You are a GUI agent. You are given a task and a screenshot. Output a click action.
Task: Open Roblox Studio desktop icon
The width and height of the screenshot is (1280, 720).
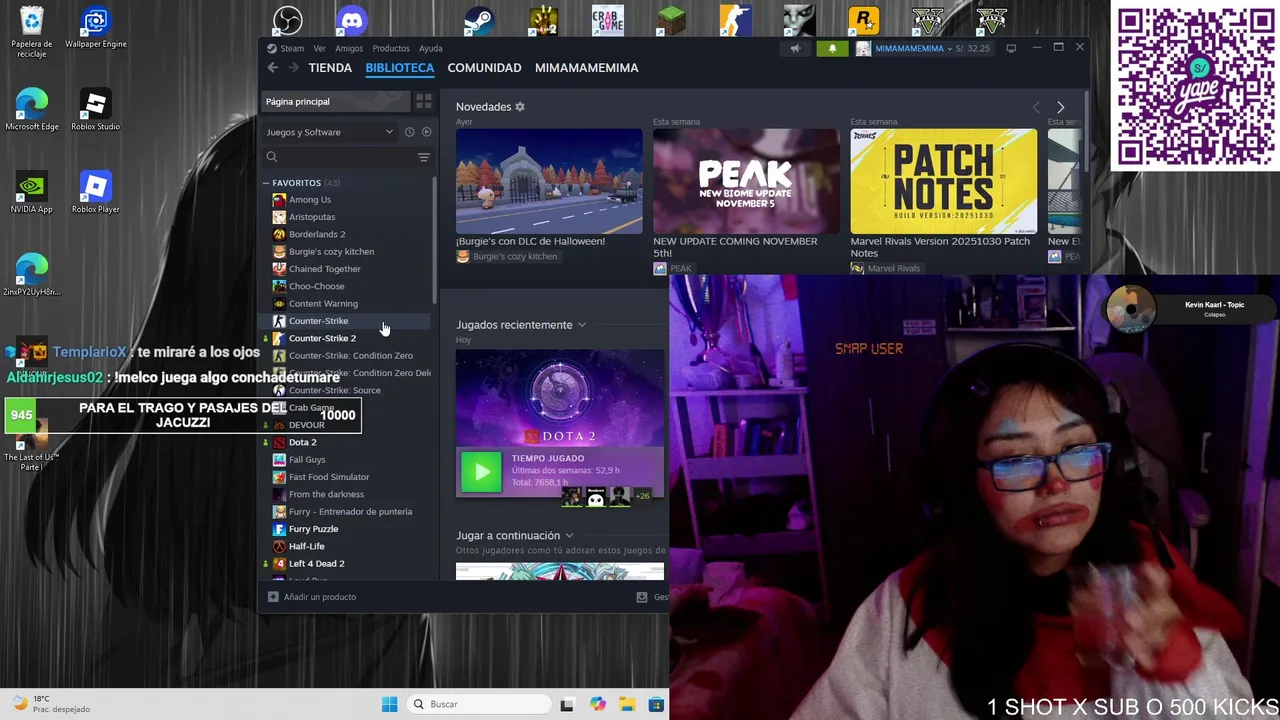(96, 110)
